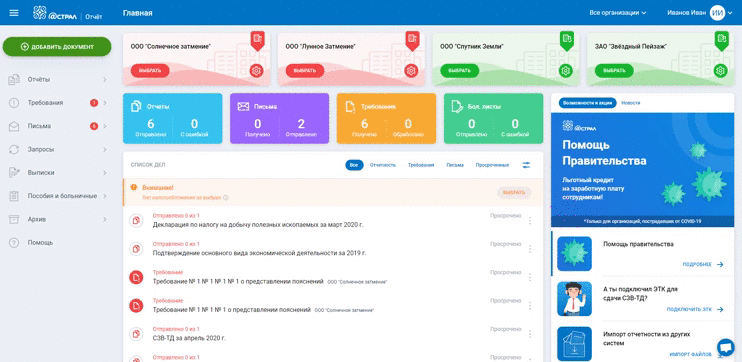Switch to the Просроченные filter tab
This screenshot has width=742, height=362.
(x=492, y=165)
